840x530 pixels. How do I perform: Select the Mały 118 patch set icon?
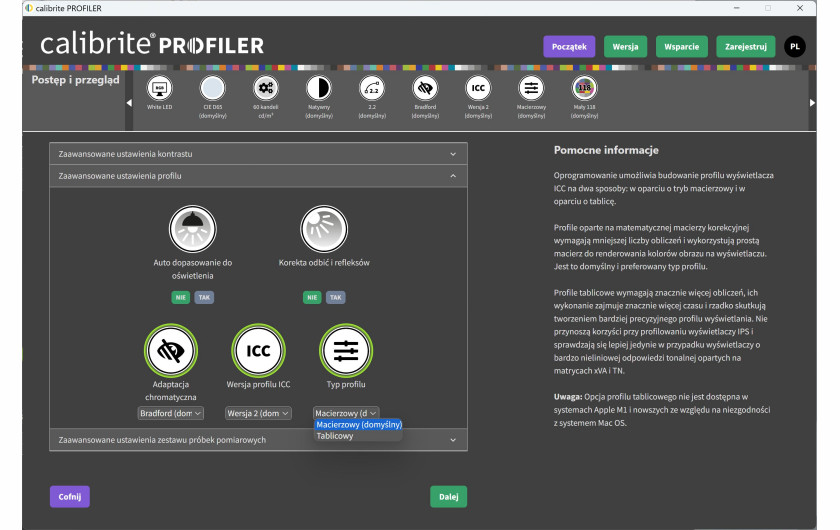(x=584, y=88)
